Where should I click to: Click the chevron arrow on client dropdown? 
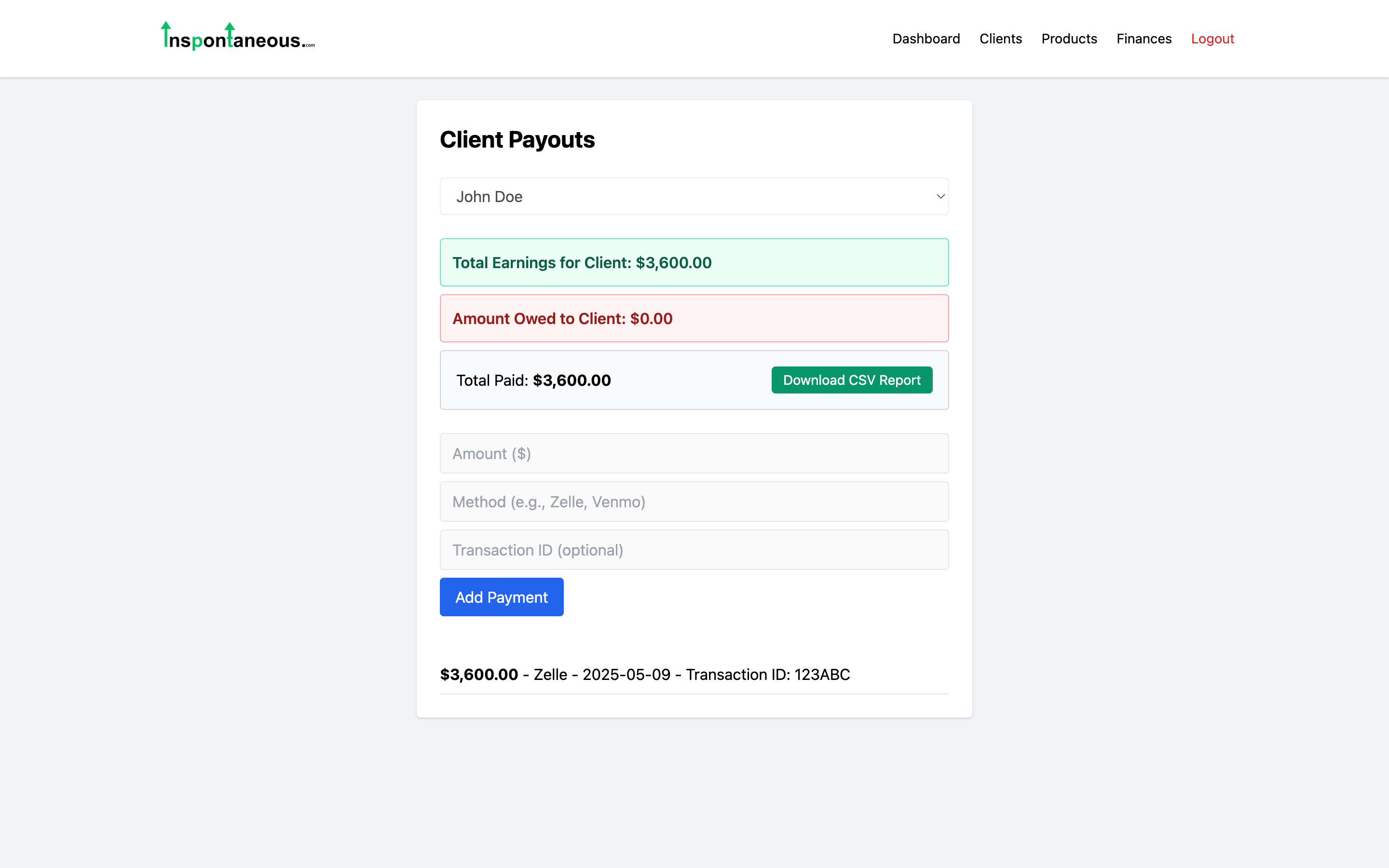[940, 196]
